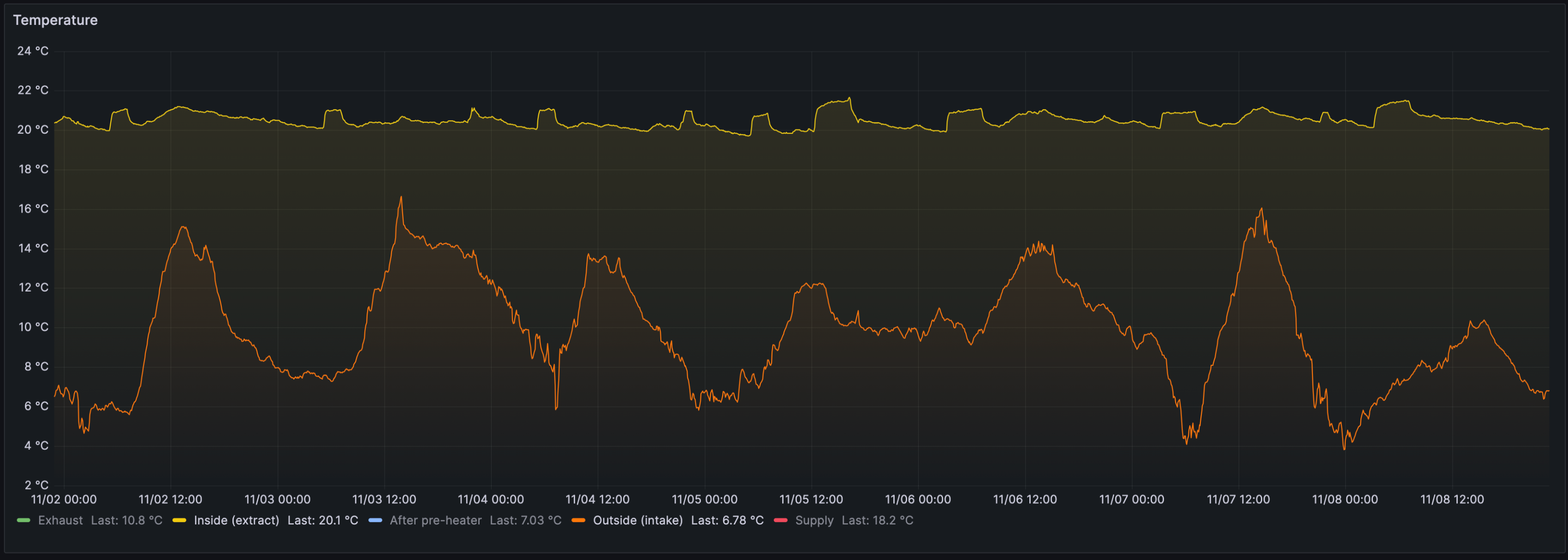Toggle the Supply series in legend

tap(814, 520)
